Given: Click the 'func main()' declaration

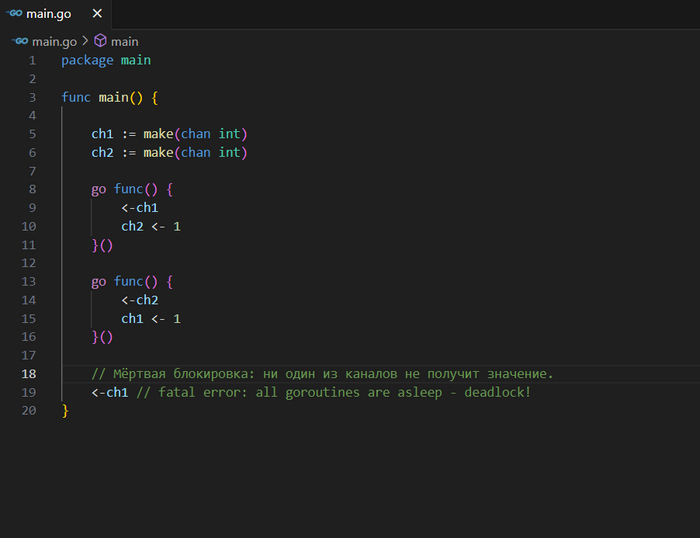Looking at the screenshot, I should click(109, 97).
